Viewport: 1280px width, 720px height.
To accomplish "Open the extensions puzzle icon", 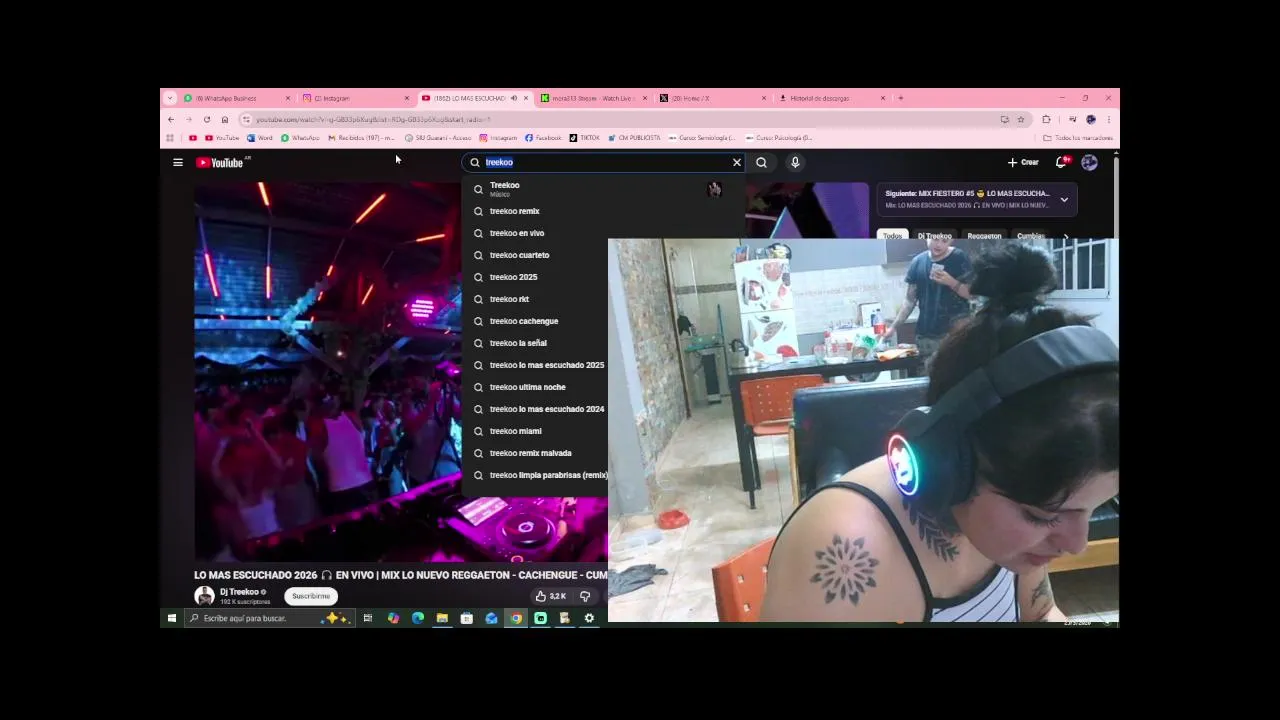I will [1047, 119].
